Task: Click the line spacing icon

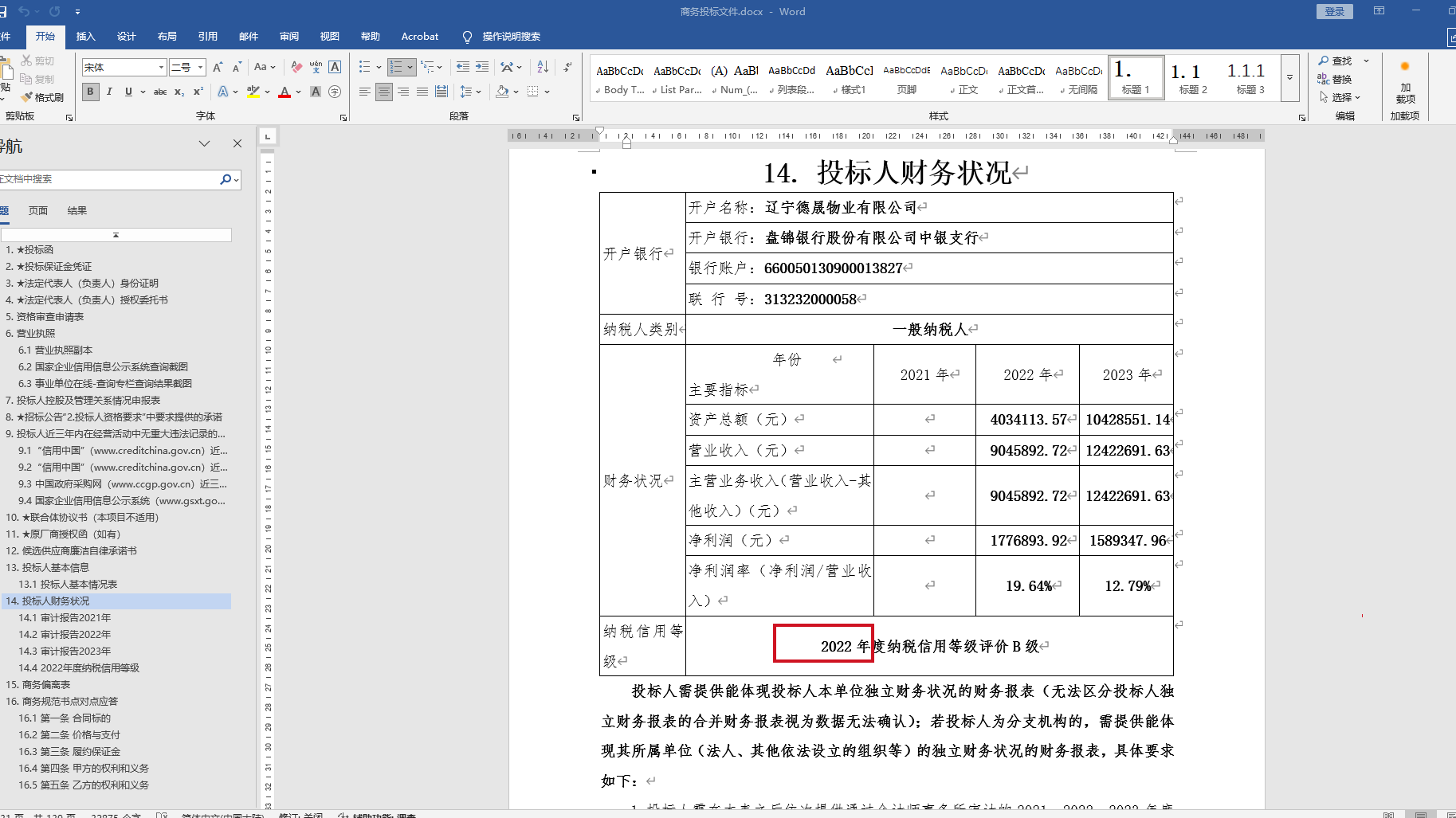Action: (466, 92)
